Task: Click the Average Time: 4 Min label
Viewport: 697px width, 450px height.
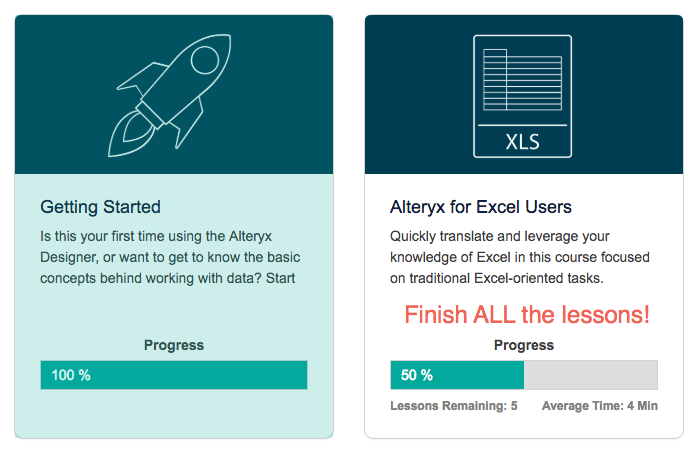Action: click(599, 407)
